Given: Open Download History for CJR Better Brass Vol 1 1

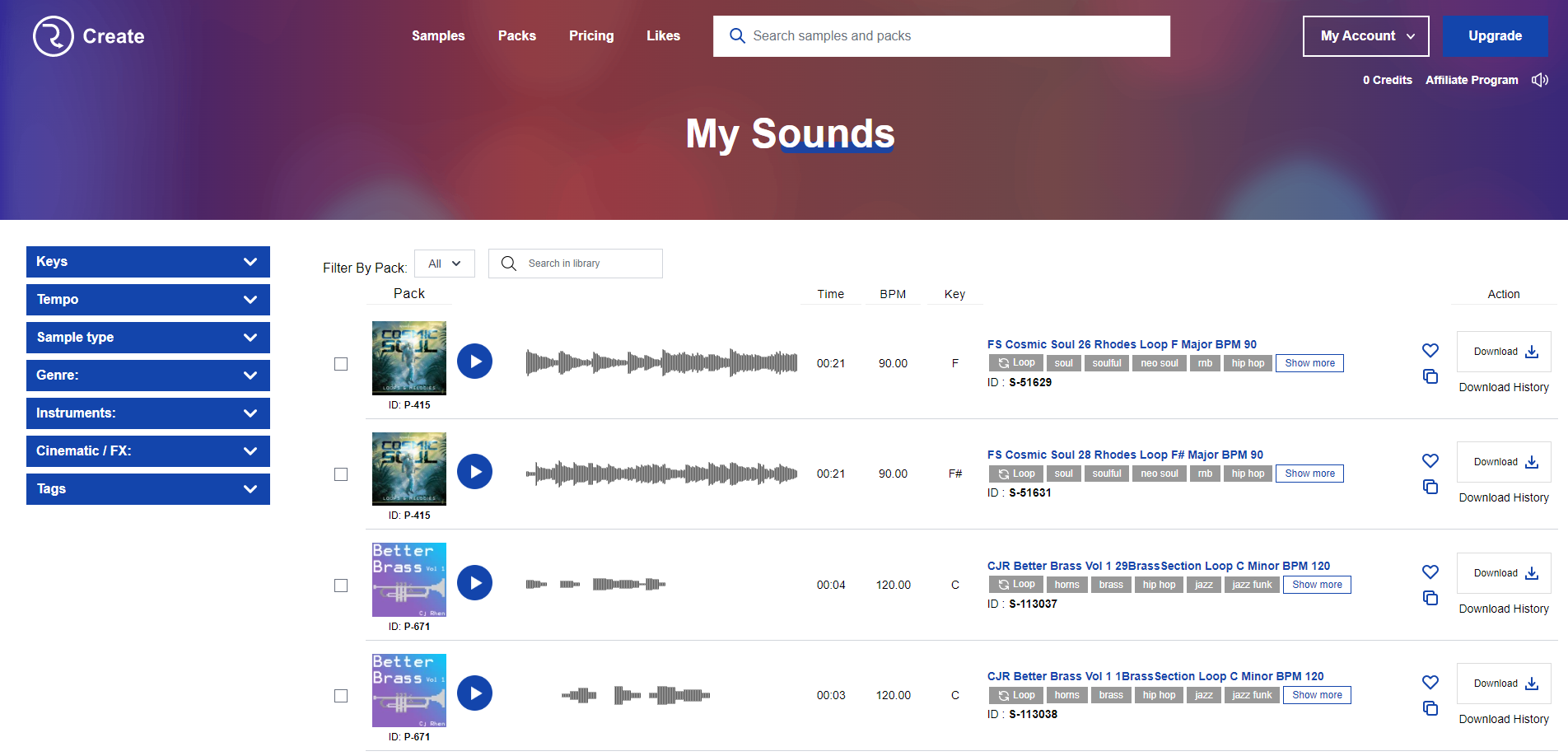Looking at the screenshot, I should pyautogui.click(x=1503, y=719).
